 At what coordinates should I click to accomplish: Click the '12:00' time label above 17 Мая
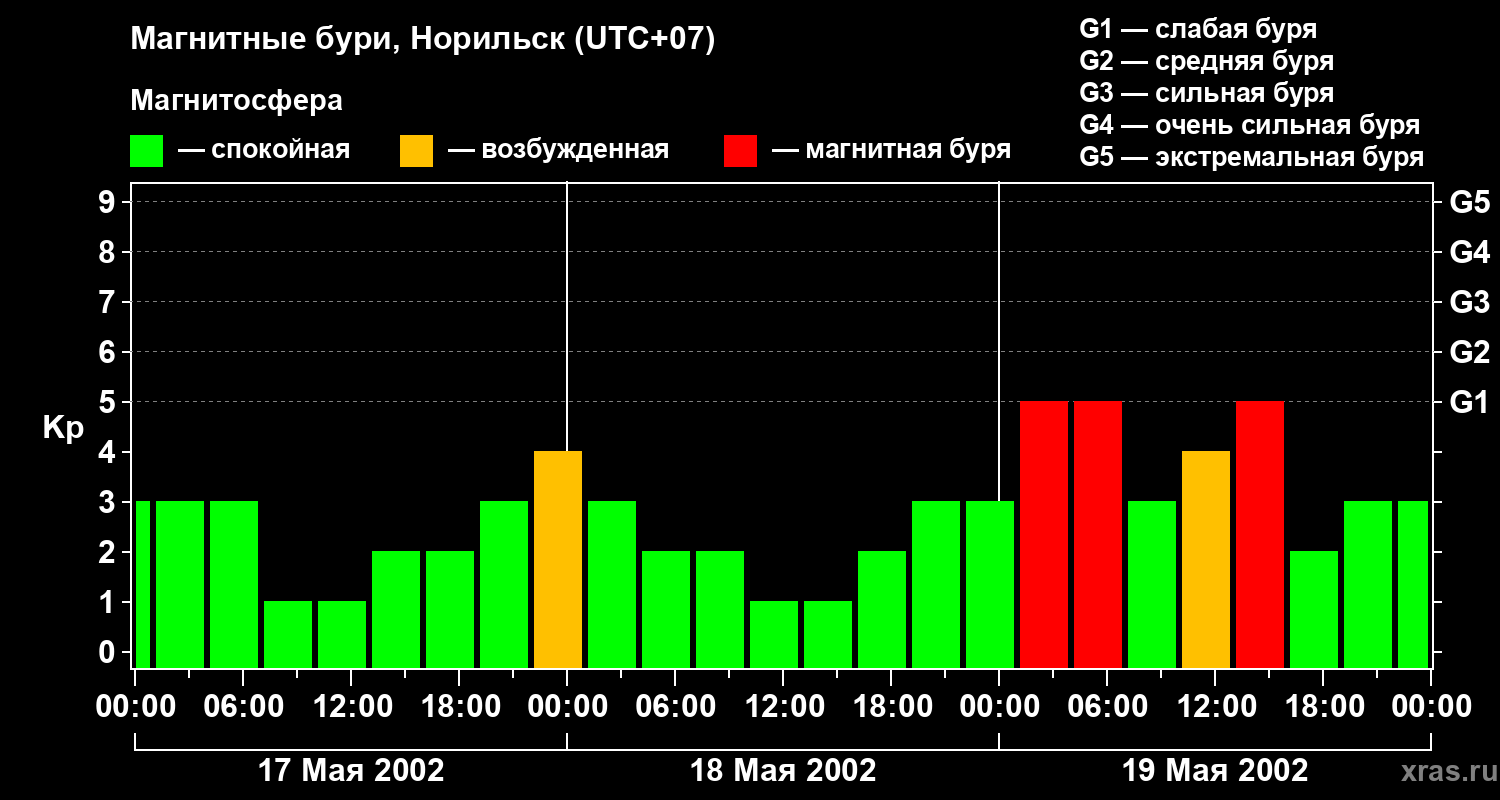[x=351, y=706]
